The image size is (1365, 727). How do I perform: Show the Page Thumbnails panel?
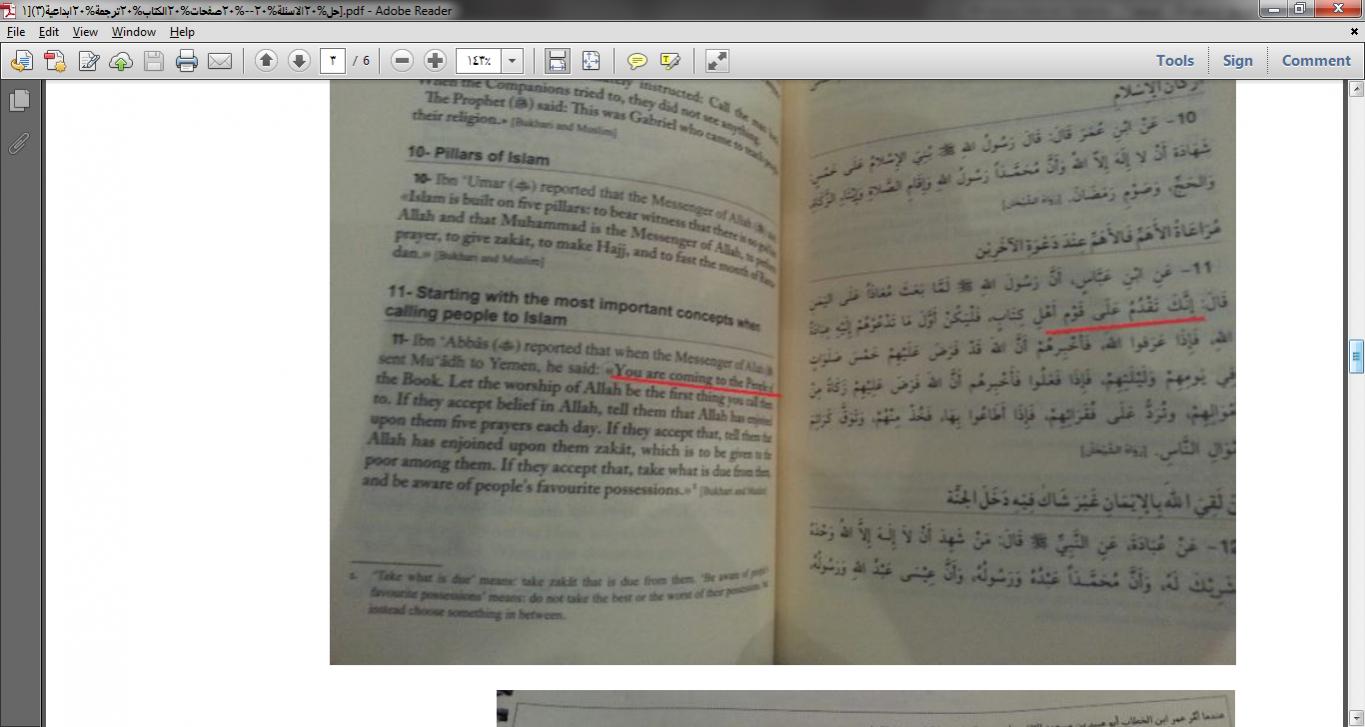pos(19,100)
